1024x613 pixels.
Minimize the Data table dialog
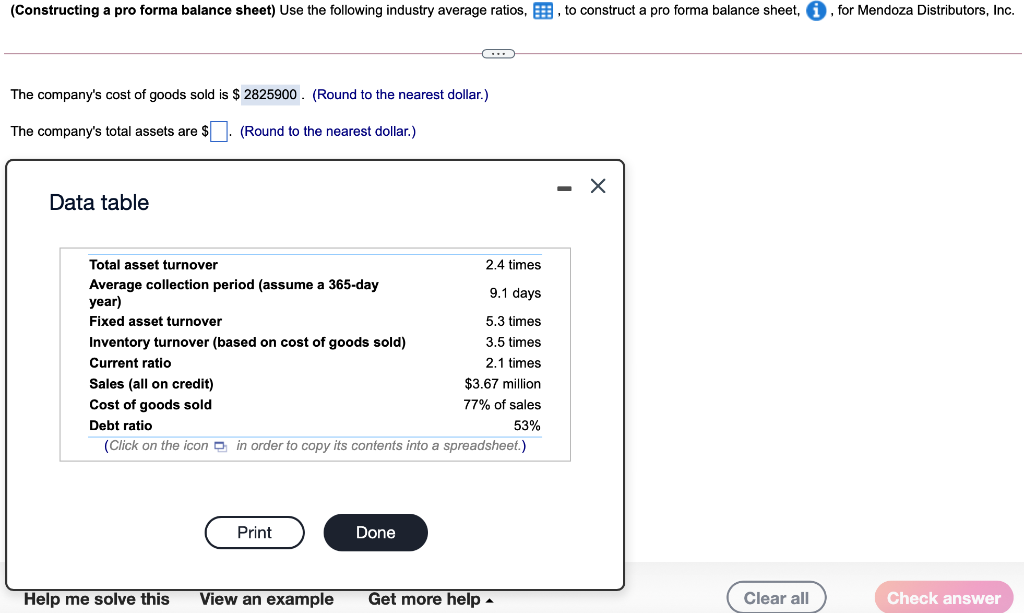click(563, 186)
